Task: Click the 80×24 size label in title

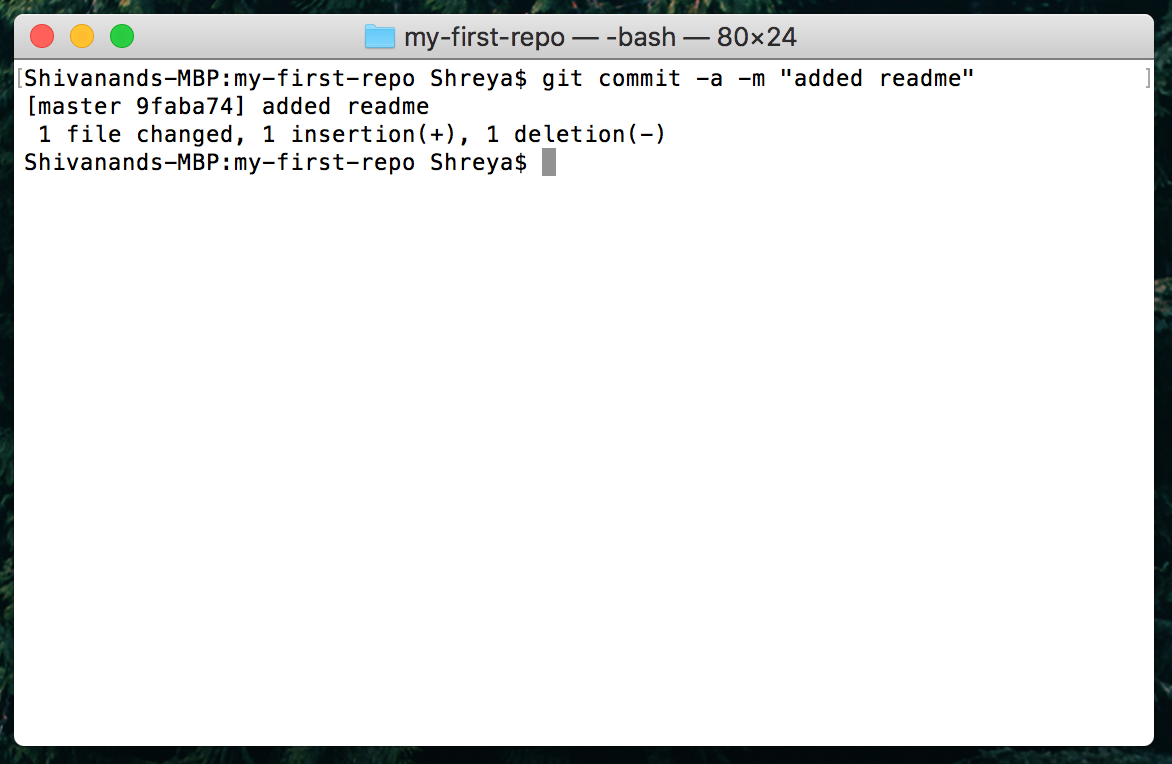Action: coord(756,37)
